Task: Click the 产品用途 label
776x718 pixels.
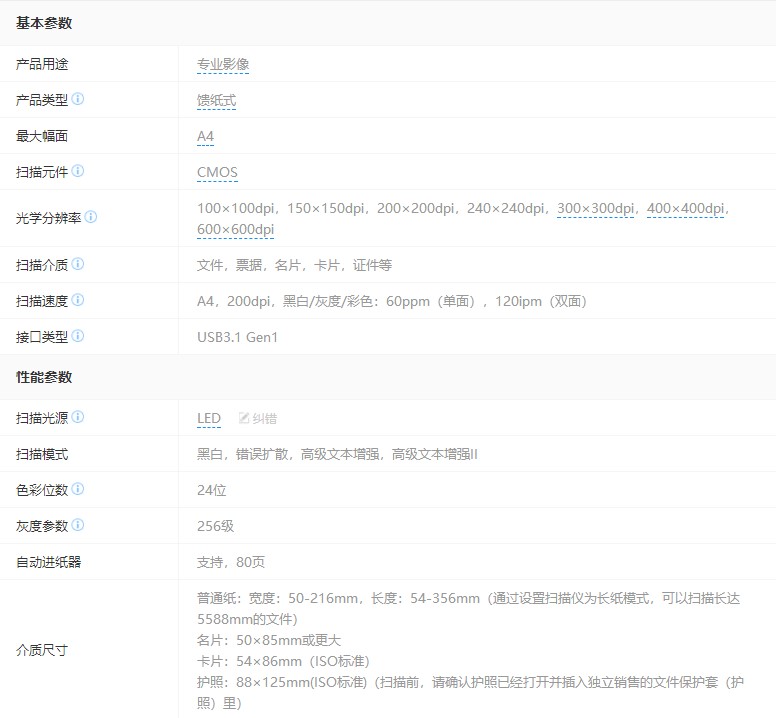Action: [x=42, y=64]
